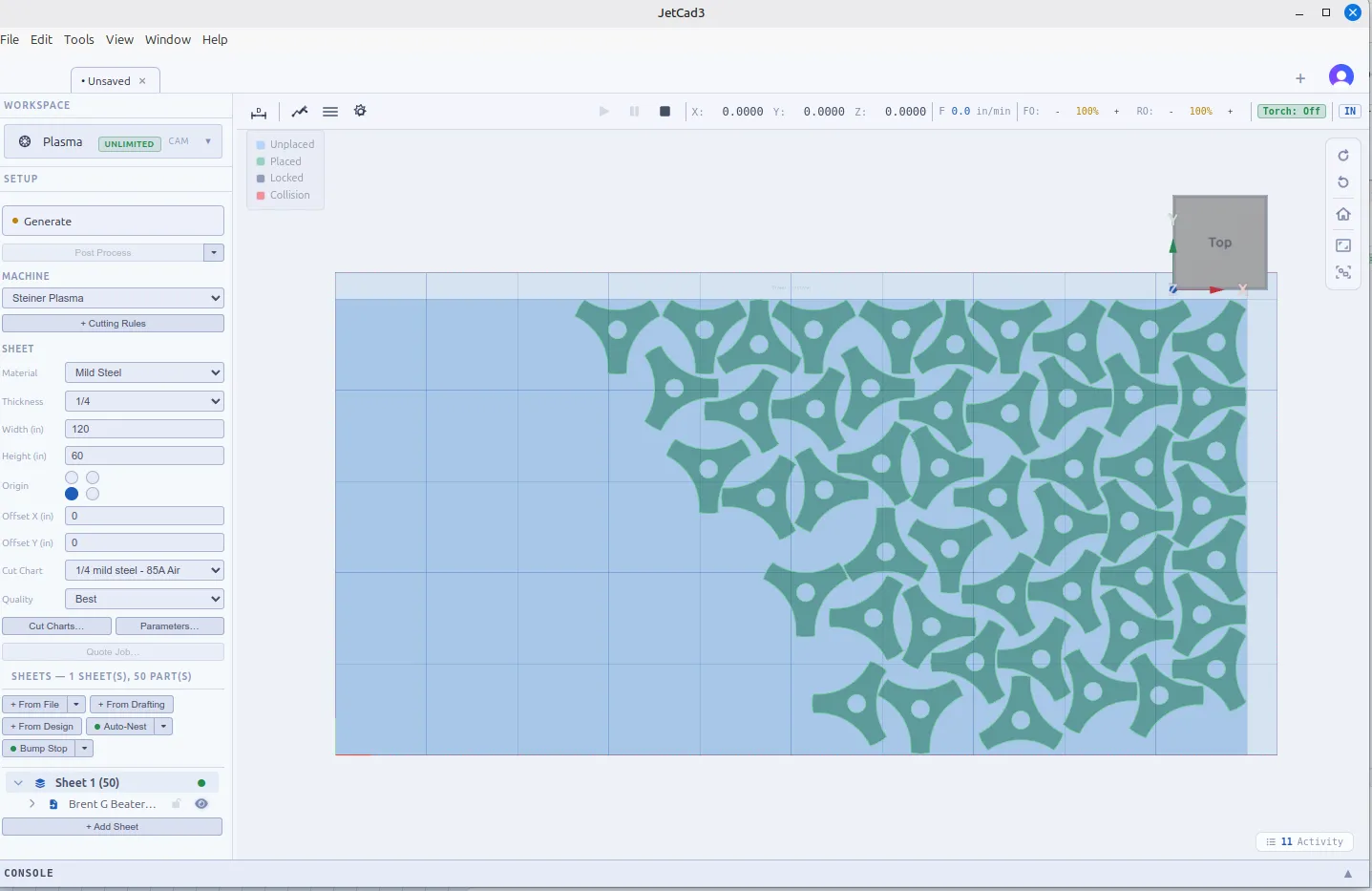Collapse the Sheet 1 (50) tree item

[x=18, y=783]
